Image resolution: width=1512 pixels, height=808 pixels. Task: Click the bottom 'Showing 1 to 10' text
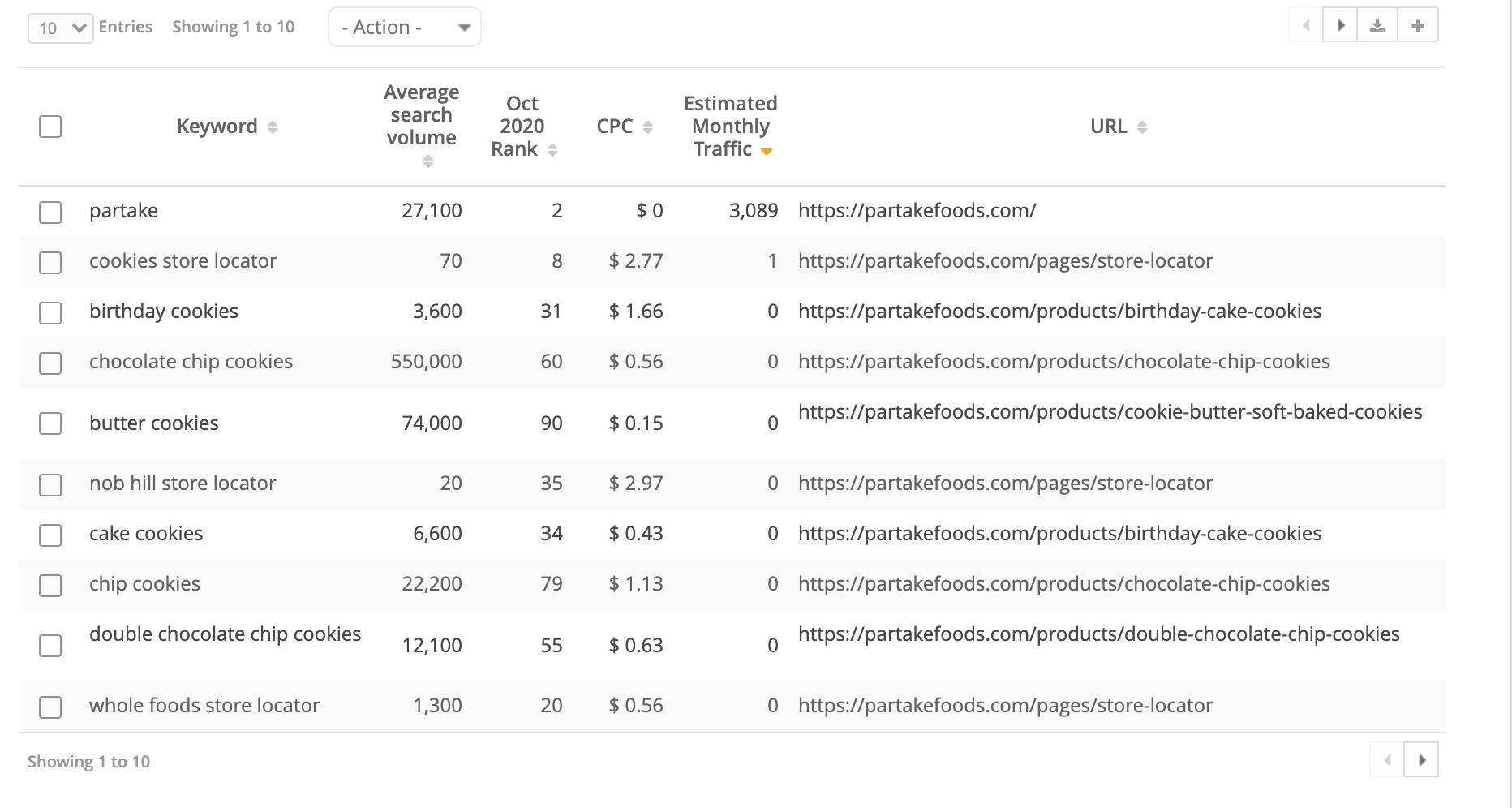point(88,762)
